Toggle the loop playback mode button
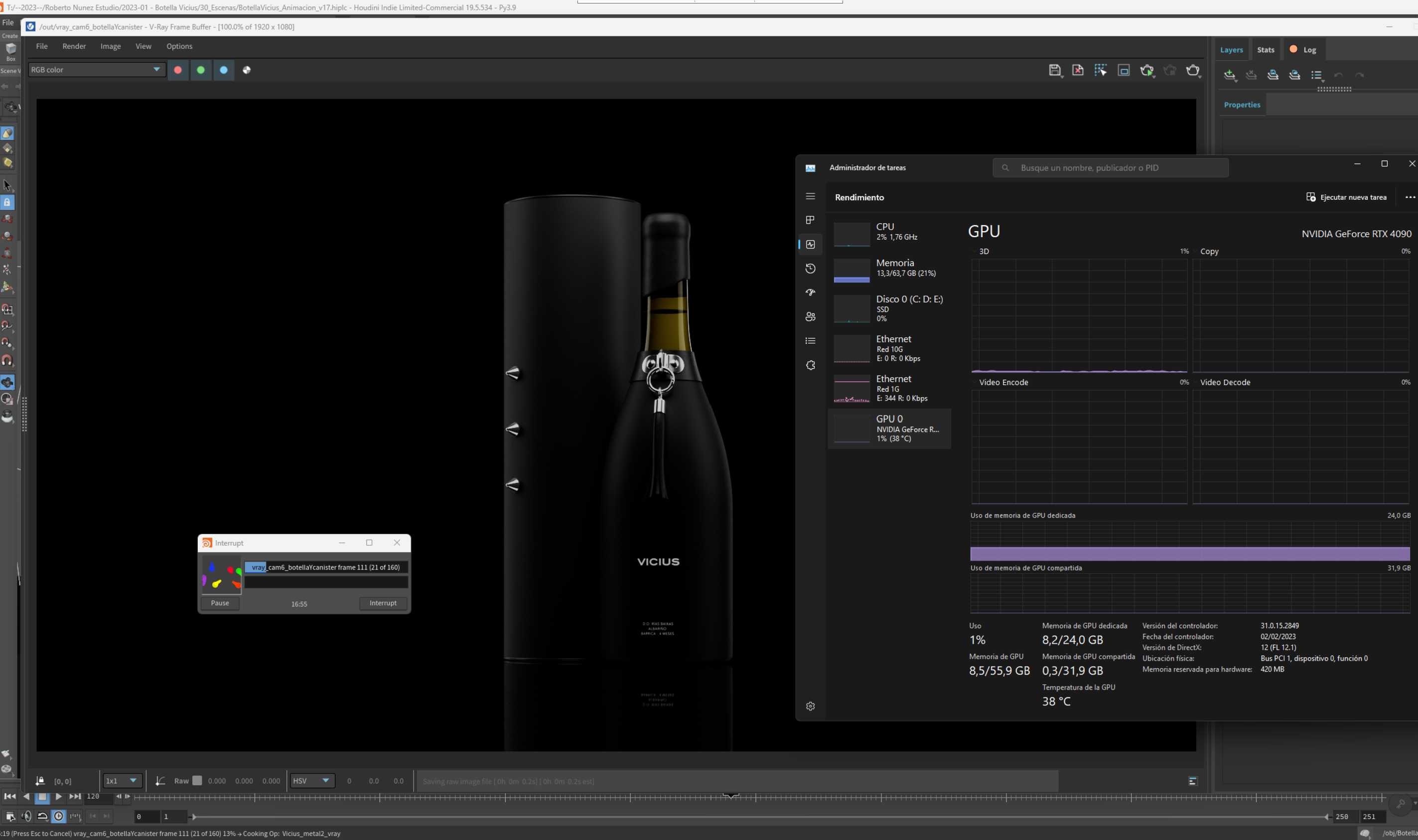The height and width of the screenshot is (840, 1418). coord(42,816)
